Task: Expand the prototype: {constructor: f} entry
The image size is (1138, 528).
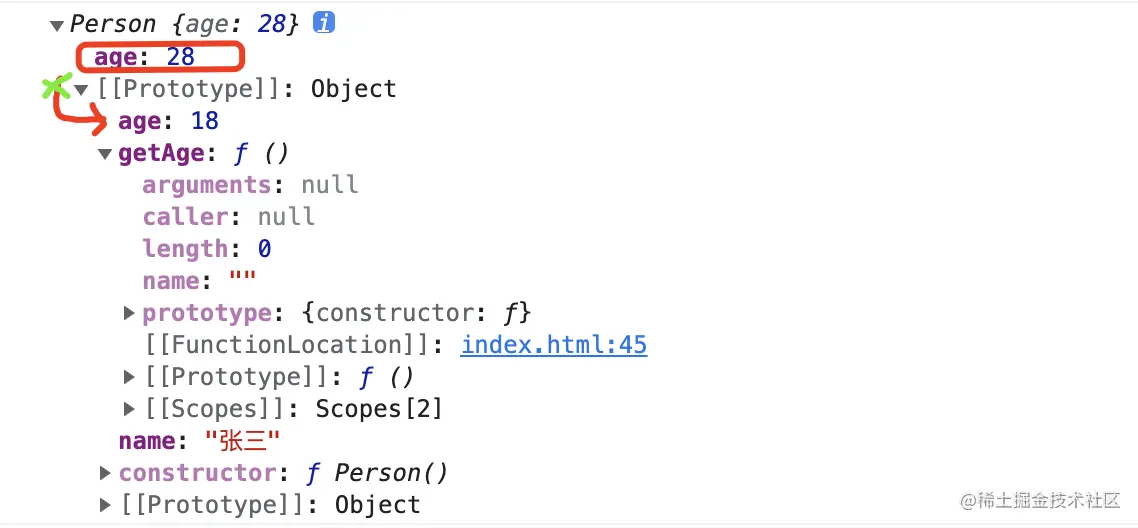Action: [x=129, y=313]
